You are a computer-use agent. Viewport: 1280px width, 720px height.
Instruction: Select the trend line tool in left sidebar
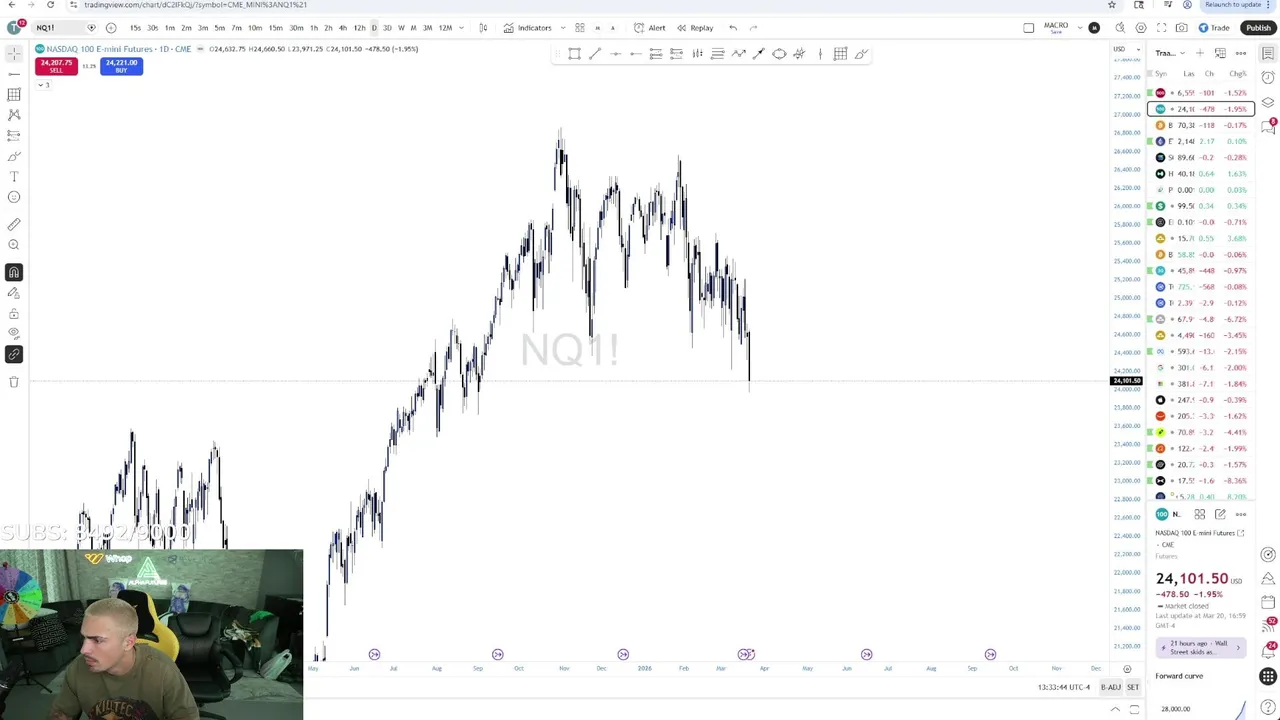coord(14,74)
